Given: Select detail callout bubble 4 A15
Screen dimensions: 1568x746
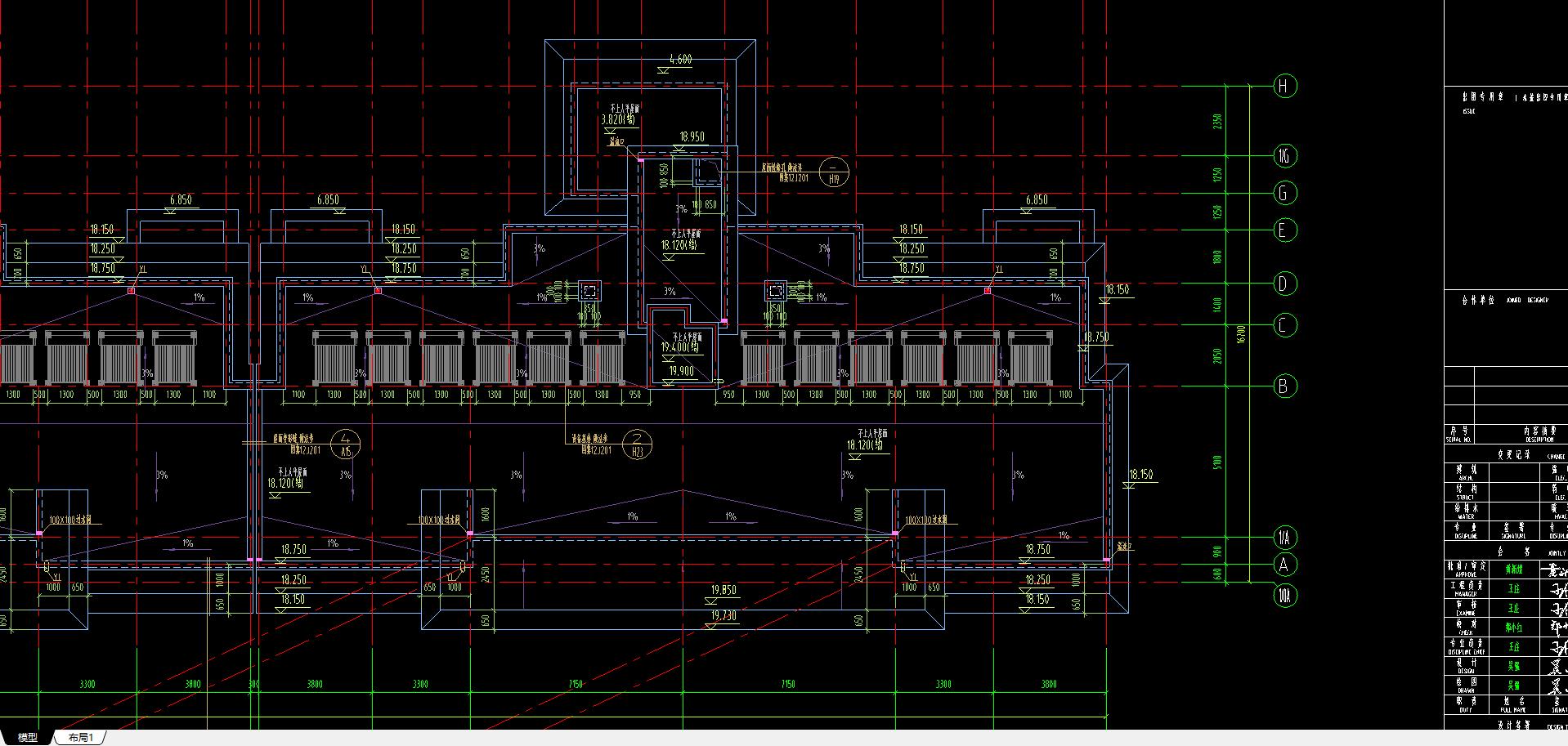Looking at the screenshot, I should pyautogui.click(x=346, y=444).
